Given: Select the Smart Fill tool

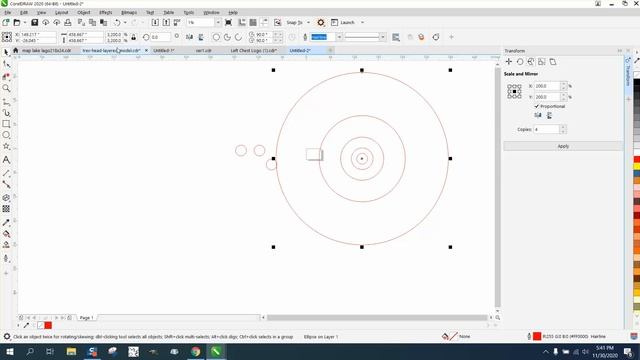Looking at the screenshot, I should [6, 245].
